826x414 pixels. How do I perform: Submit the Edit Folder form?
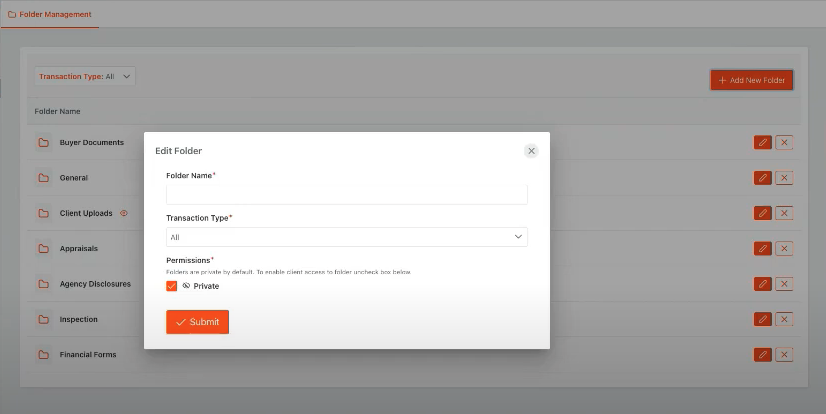pos(198,322)
